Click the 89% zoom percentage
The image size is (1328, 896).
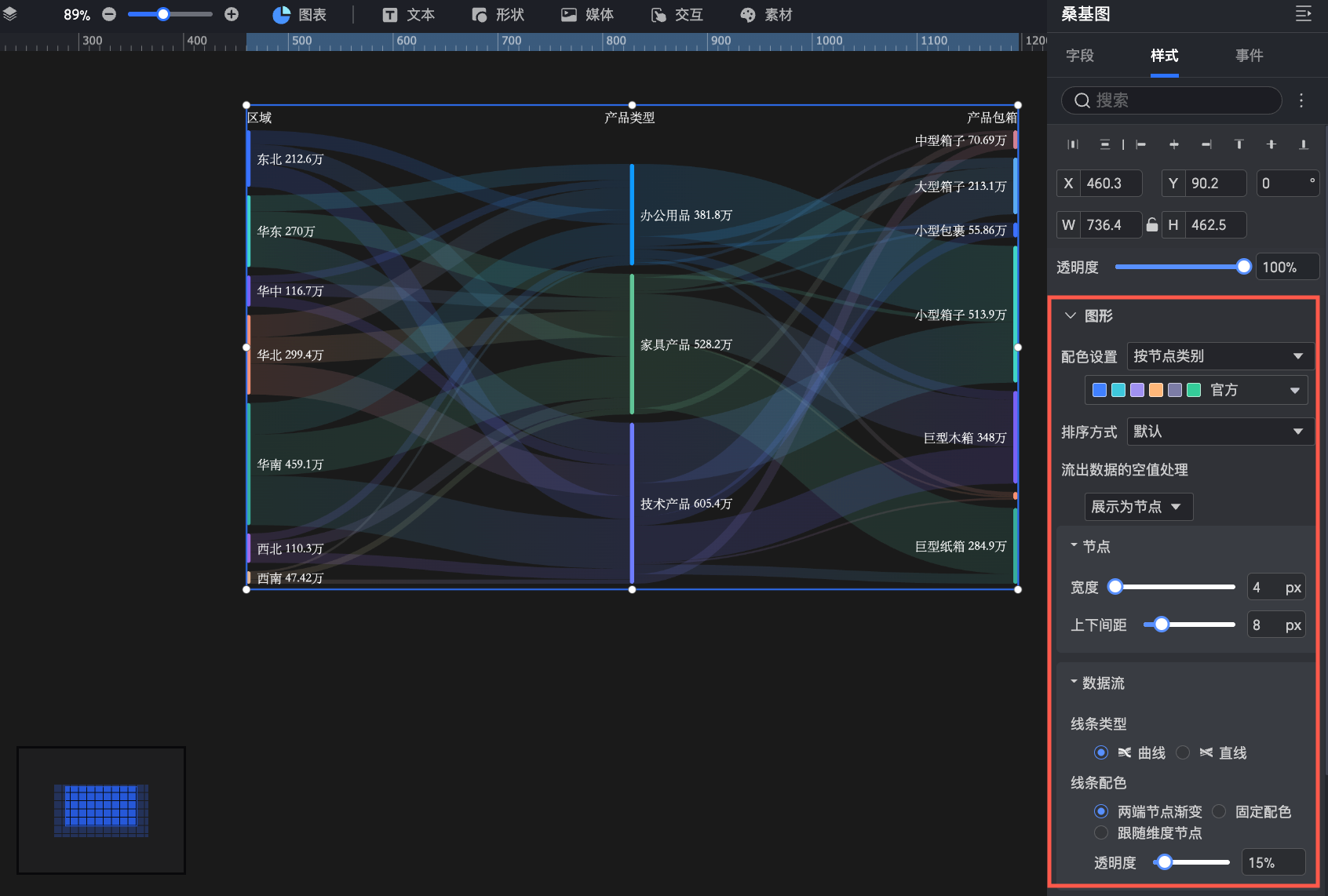click(x=77, y=15)
